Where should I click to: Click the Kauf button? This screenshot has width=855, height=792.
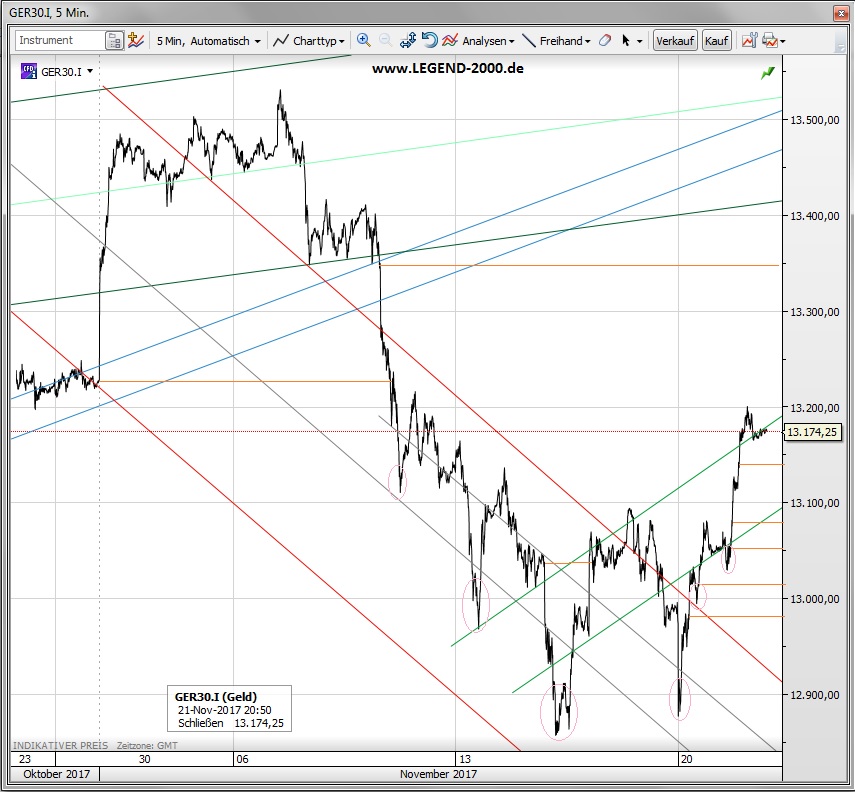point(716,40)
